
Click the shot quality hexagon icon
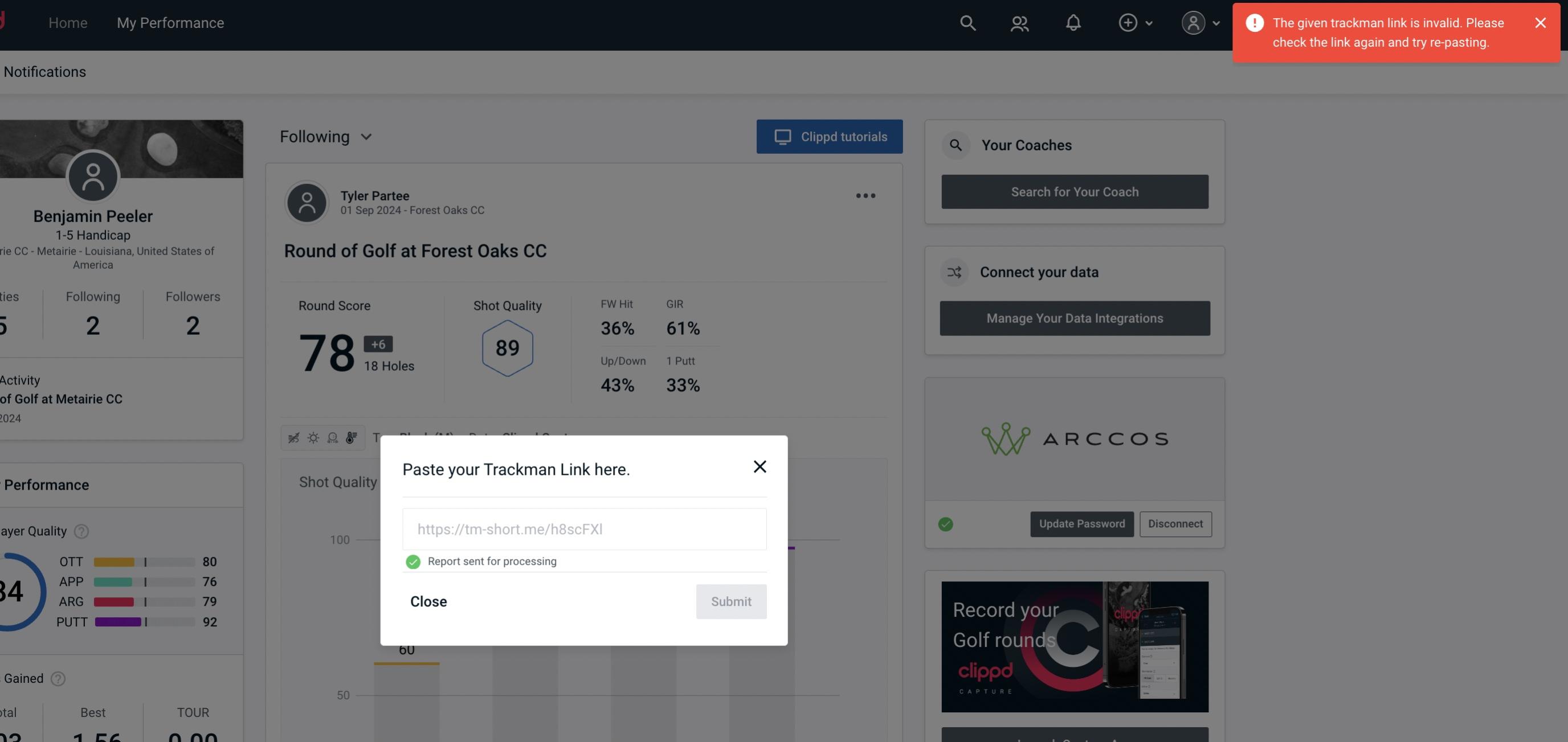coord(507,348)
